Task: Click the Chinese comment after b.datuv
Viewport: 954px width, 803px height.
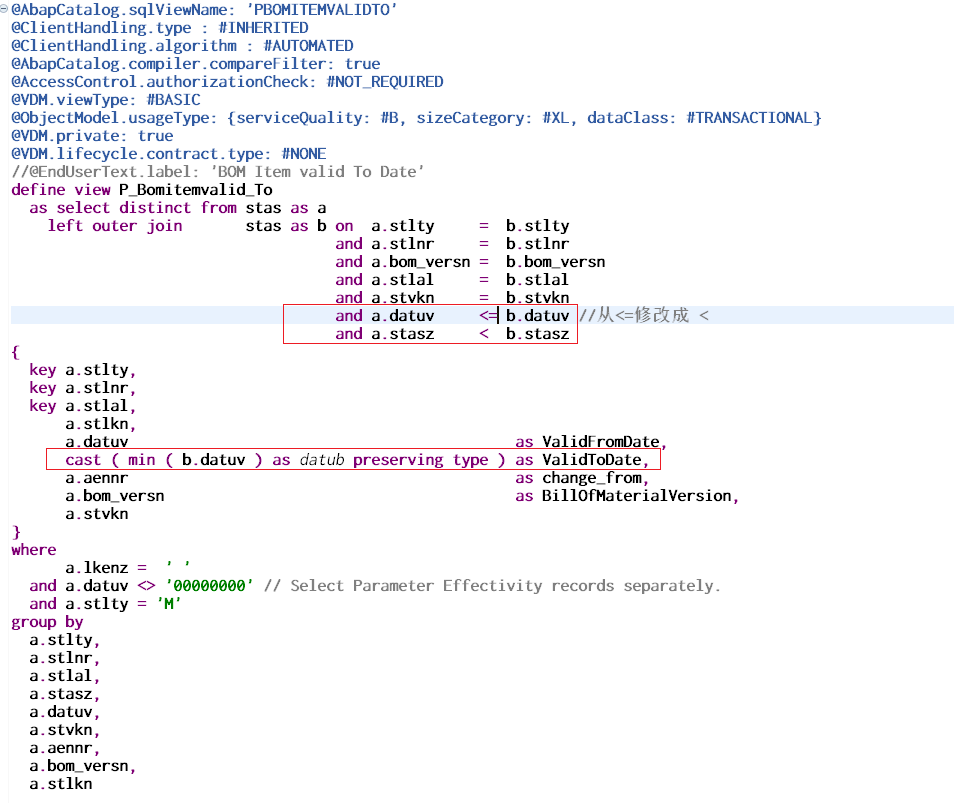Action: (x=644, y=315)
